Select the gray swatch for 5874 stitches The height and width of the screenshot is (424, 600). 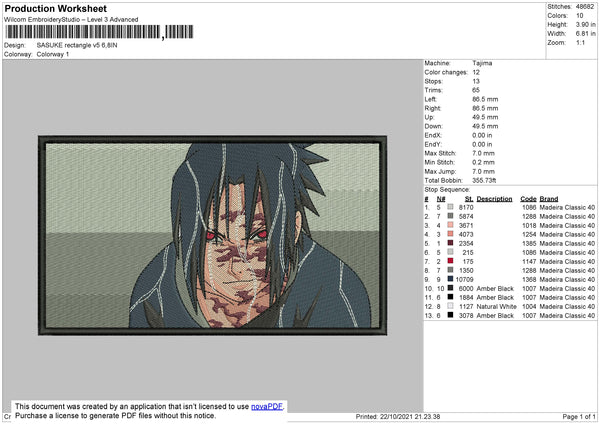(450, 216)
